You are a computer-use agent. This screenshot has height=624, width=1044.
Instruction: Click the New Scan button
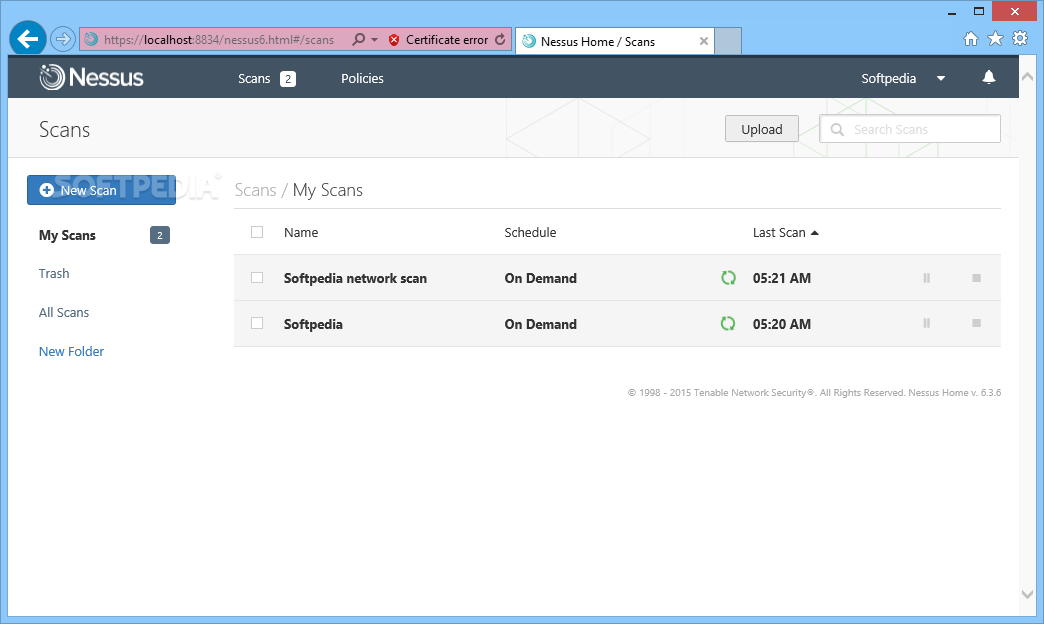(101, 190)
